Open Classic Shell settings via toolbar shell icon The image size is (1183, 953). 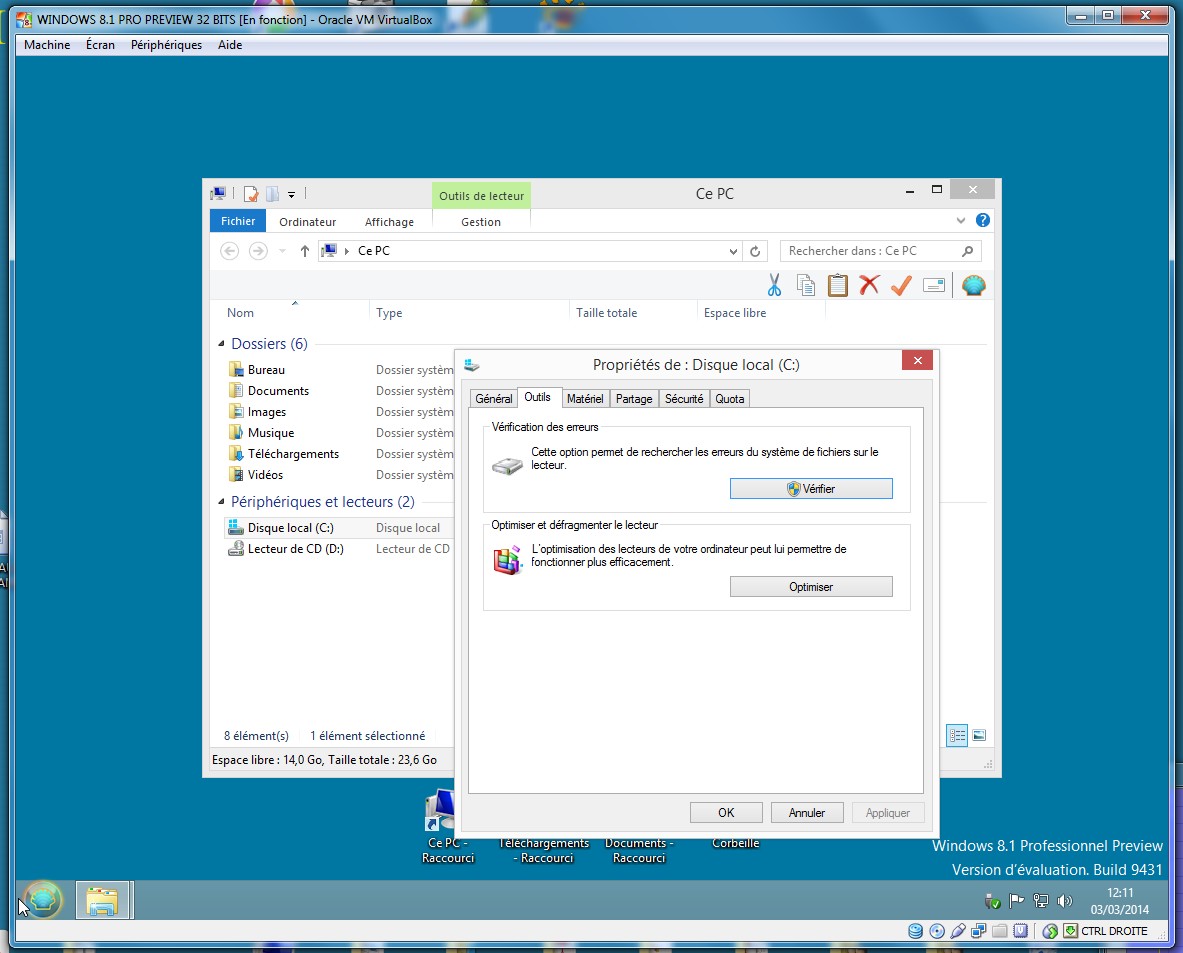click(973, 285)
